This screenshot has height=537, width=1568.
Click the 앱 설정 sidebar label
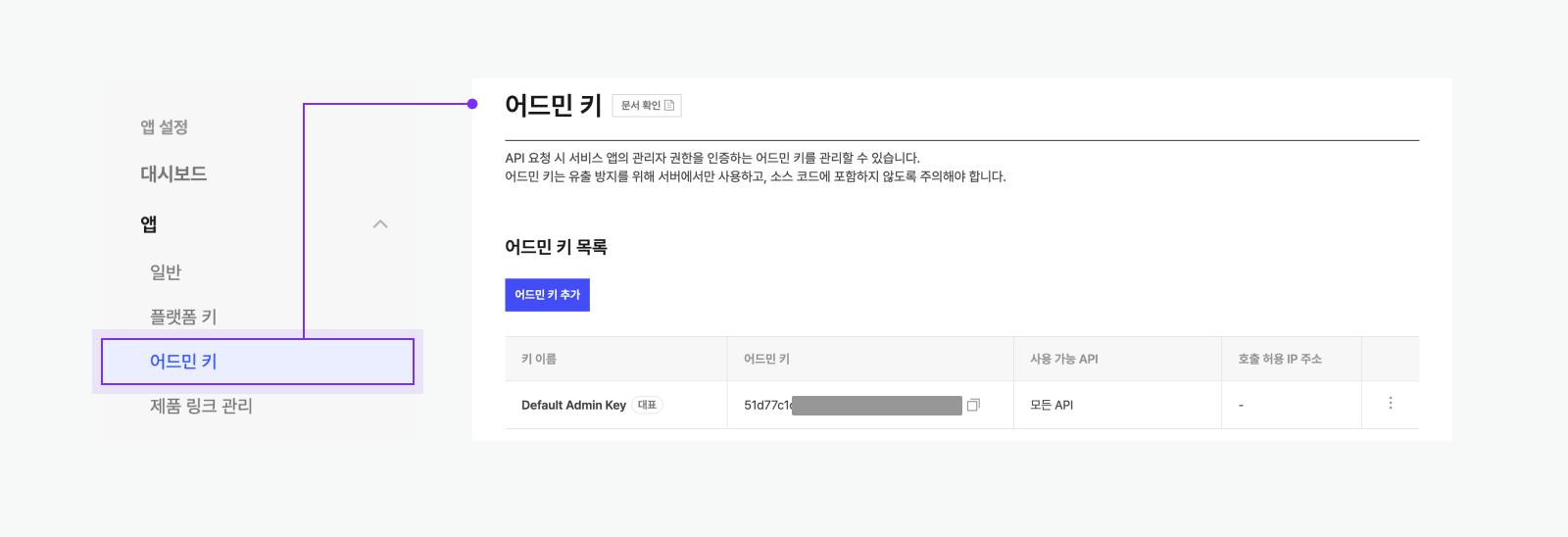[164, 127]
